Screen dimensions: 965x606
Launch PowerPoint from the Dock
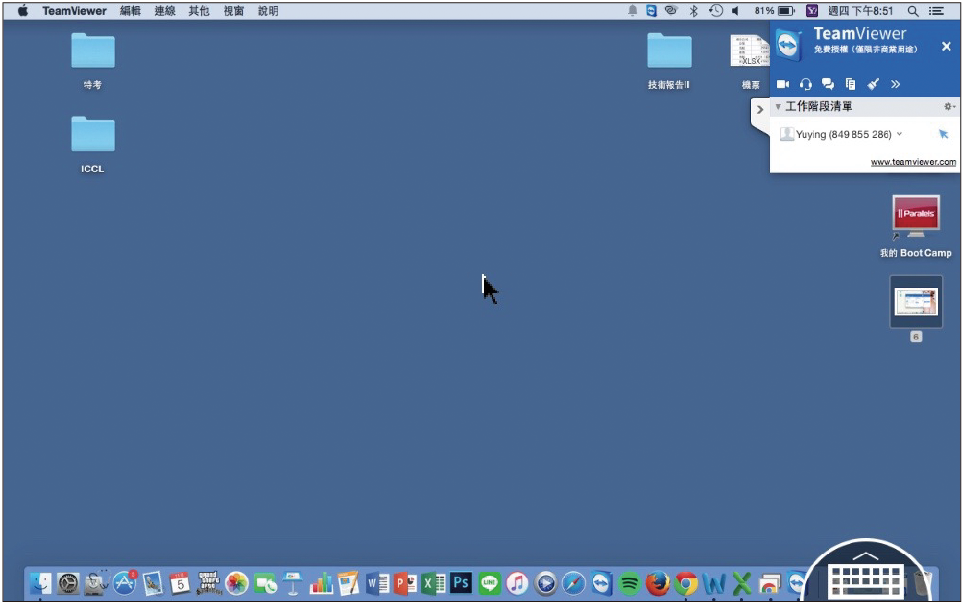tap(406, 583)
